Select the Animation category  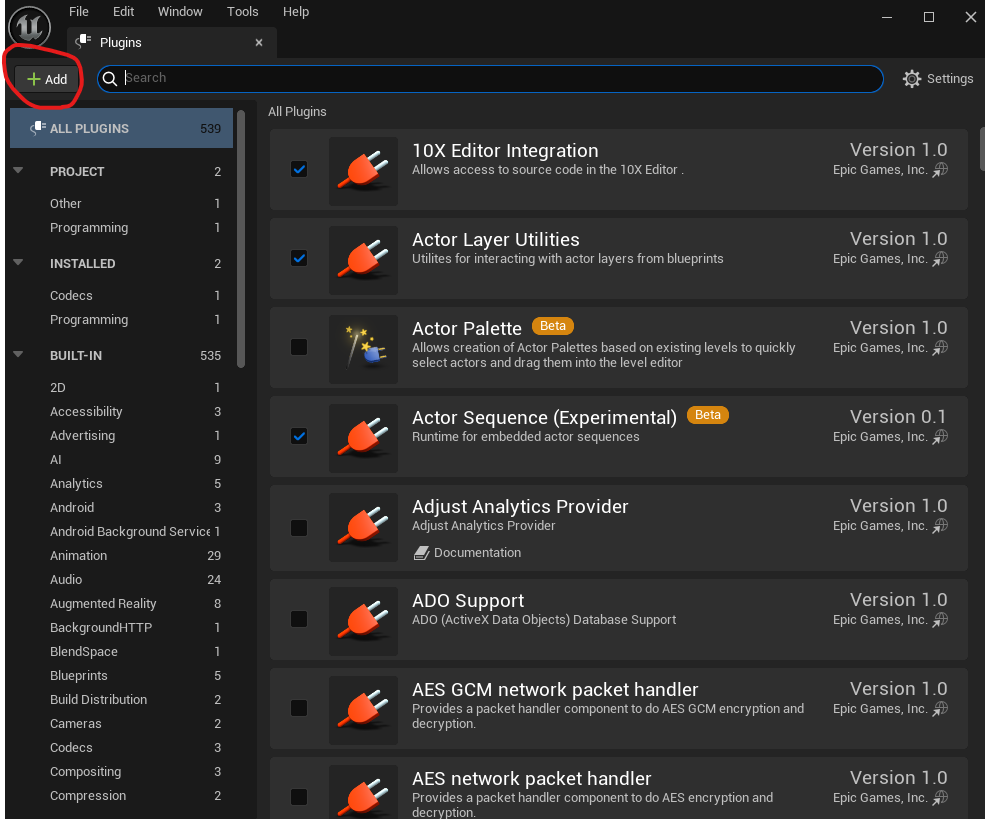click(79, 555)
